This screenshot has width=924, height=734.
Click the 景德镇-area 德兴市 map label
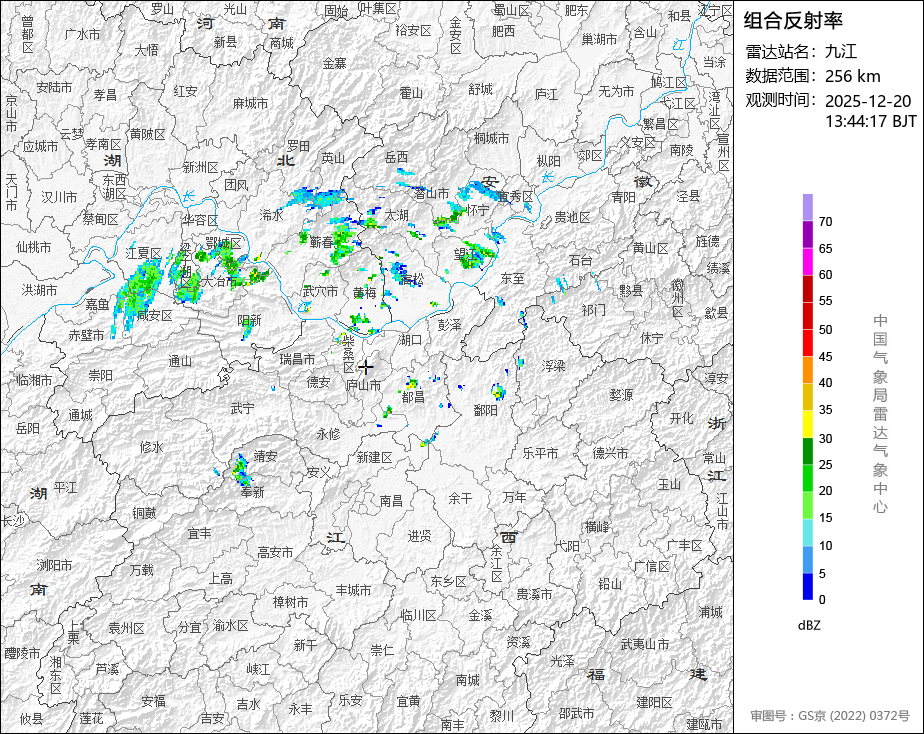610,453
